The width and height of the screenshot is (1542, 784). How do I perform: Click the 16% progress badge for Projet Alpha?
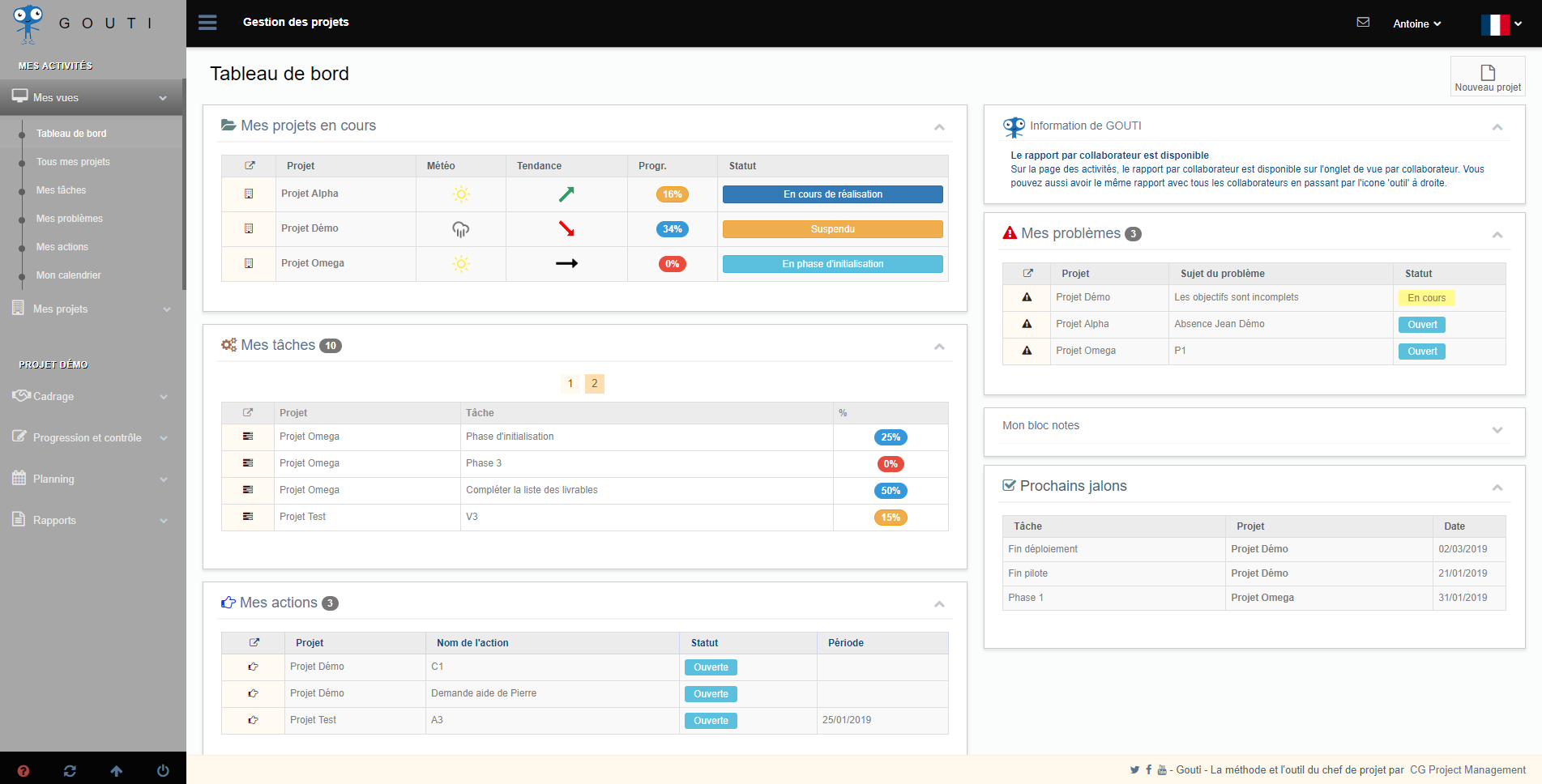(673, 194)
